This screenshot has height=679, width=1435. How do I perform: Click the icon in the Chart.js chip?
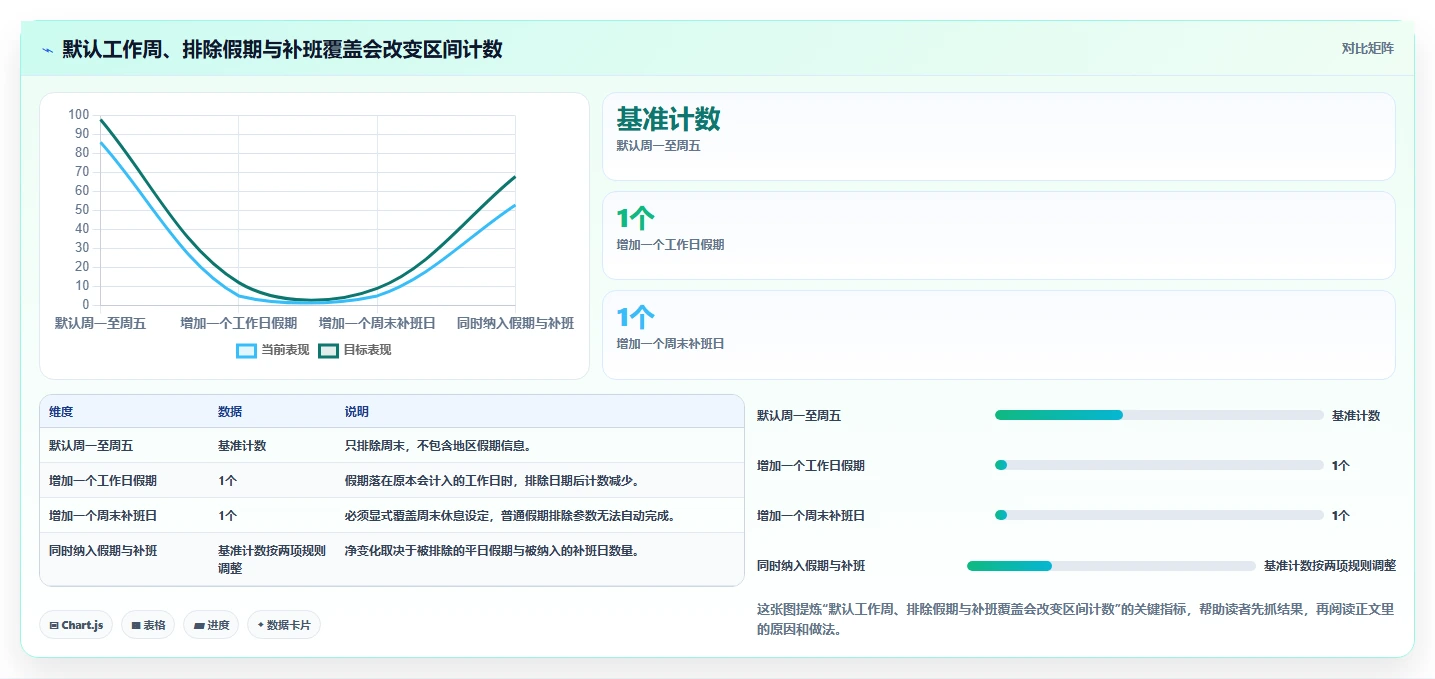pyautogui.click(x=54, y=625)
